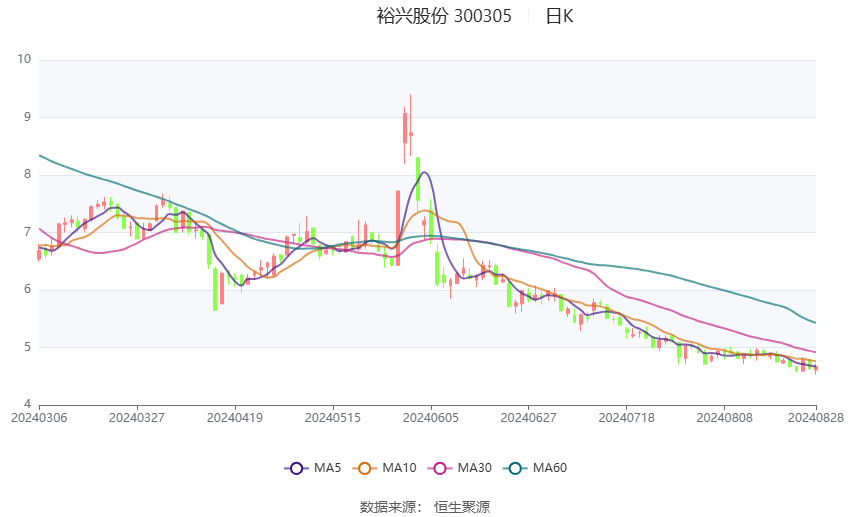This screenshot has height=517, width=850.
Task: Click the y-axis value 4
Action: point(28,404)
